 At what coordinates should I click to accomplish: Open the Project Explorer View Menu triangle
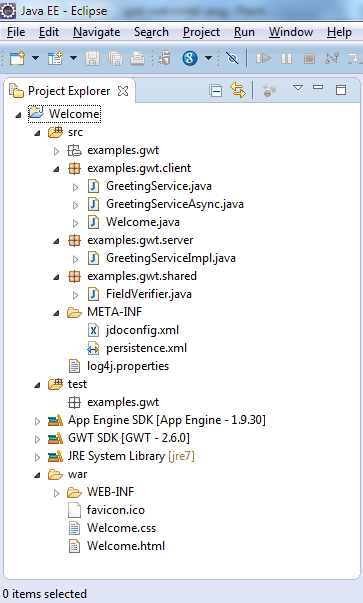tap(298, 88)
